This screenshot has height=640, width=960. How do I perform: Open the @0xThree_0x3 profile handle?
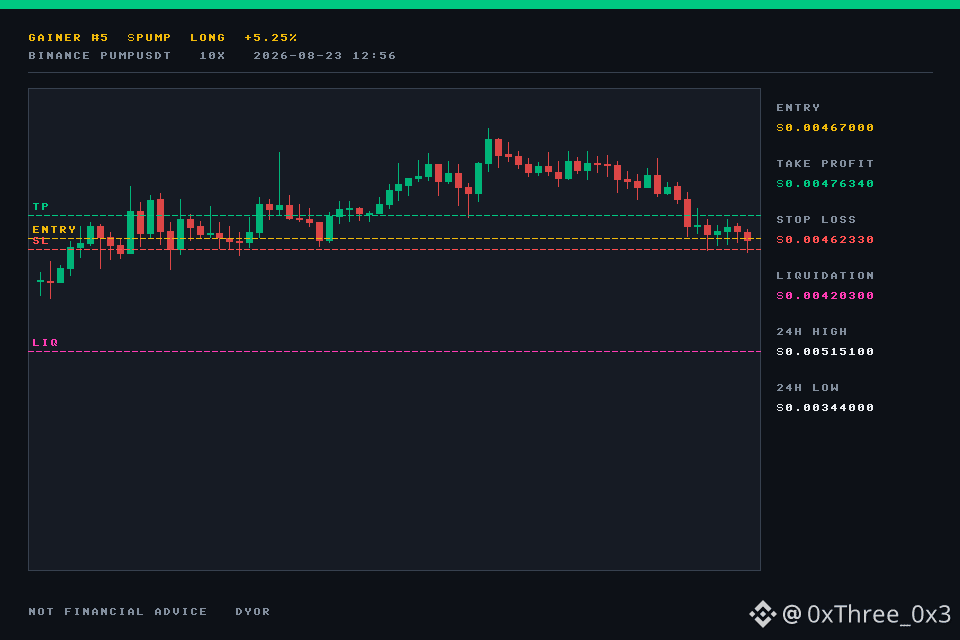tap(866, 614)
